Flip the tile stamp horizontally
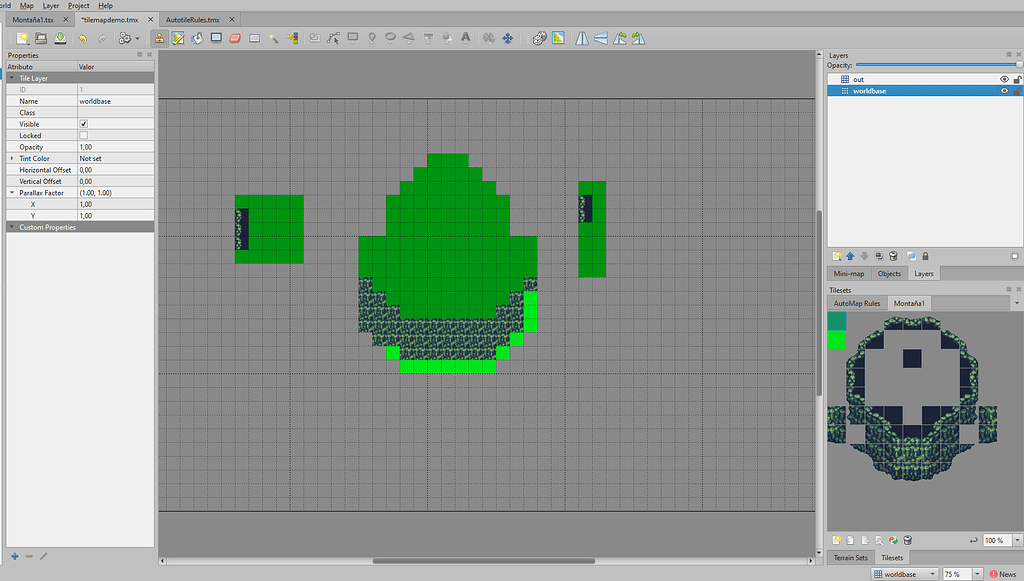Image resolution: width=1024 pixels, height=581 pixels. coord(581,37)
